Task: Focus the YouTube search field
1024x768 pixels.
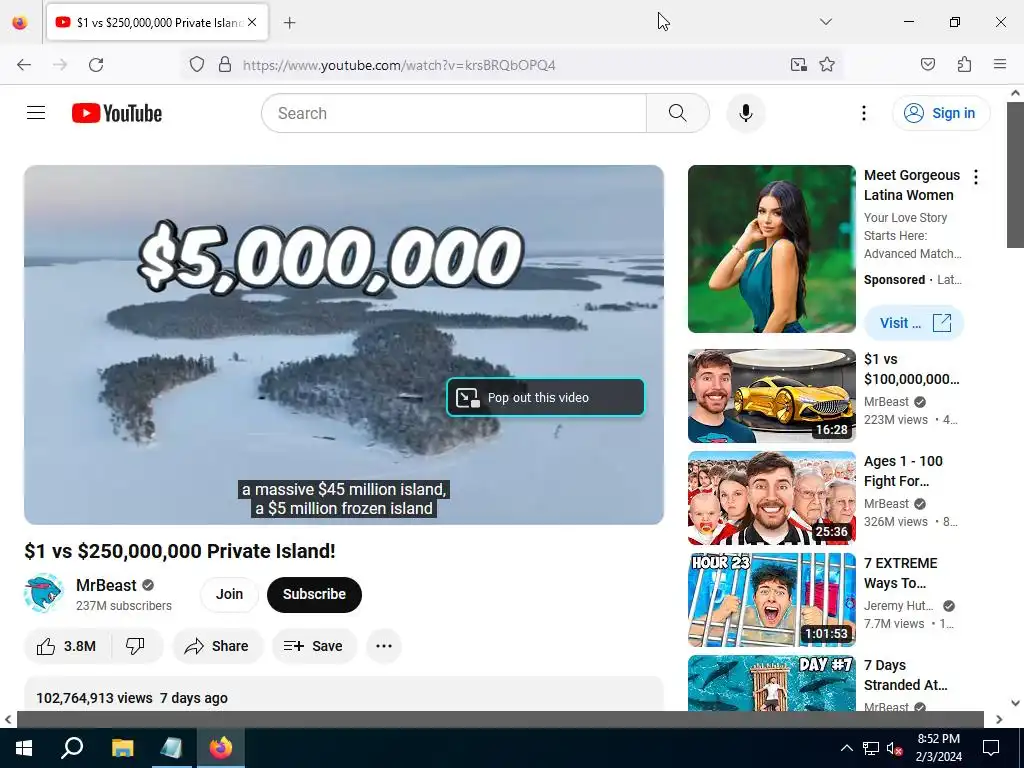Action: [x=455, y=113]
